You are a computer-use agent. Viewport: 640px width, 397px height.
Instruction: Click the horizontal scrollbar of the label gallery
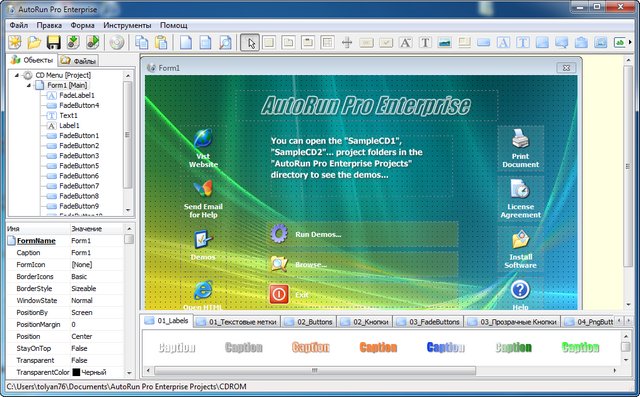315,370
